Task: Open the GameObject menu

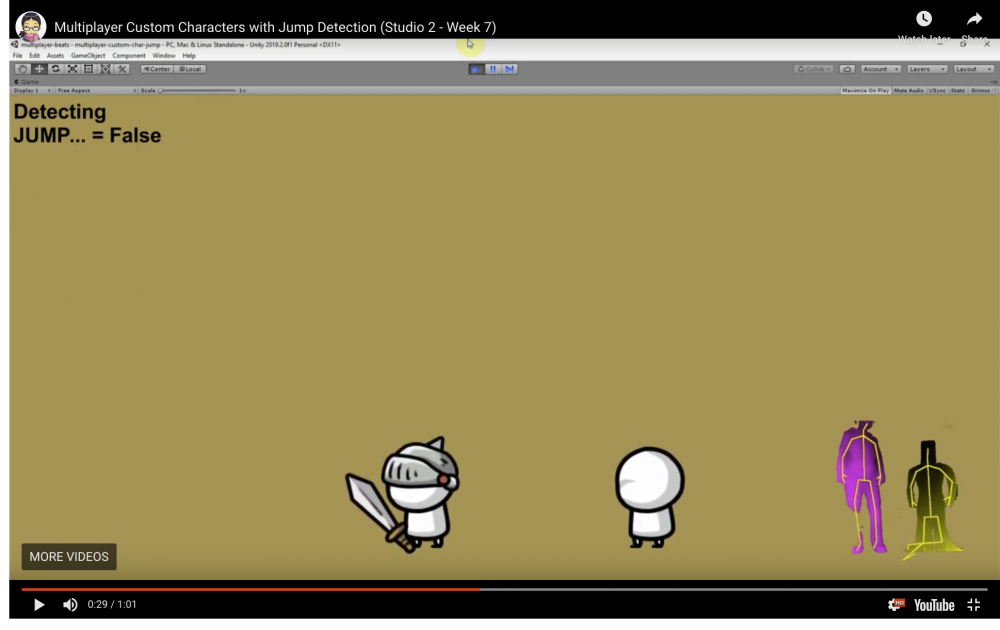Action: pyautogui.click(x=88, y=55)
